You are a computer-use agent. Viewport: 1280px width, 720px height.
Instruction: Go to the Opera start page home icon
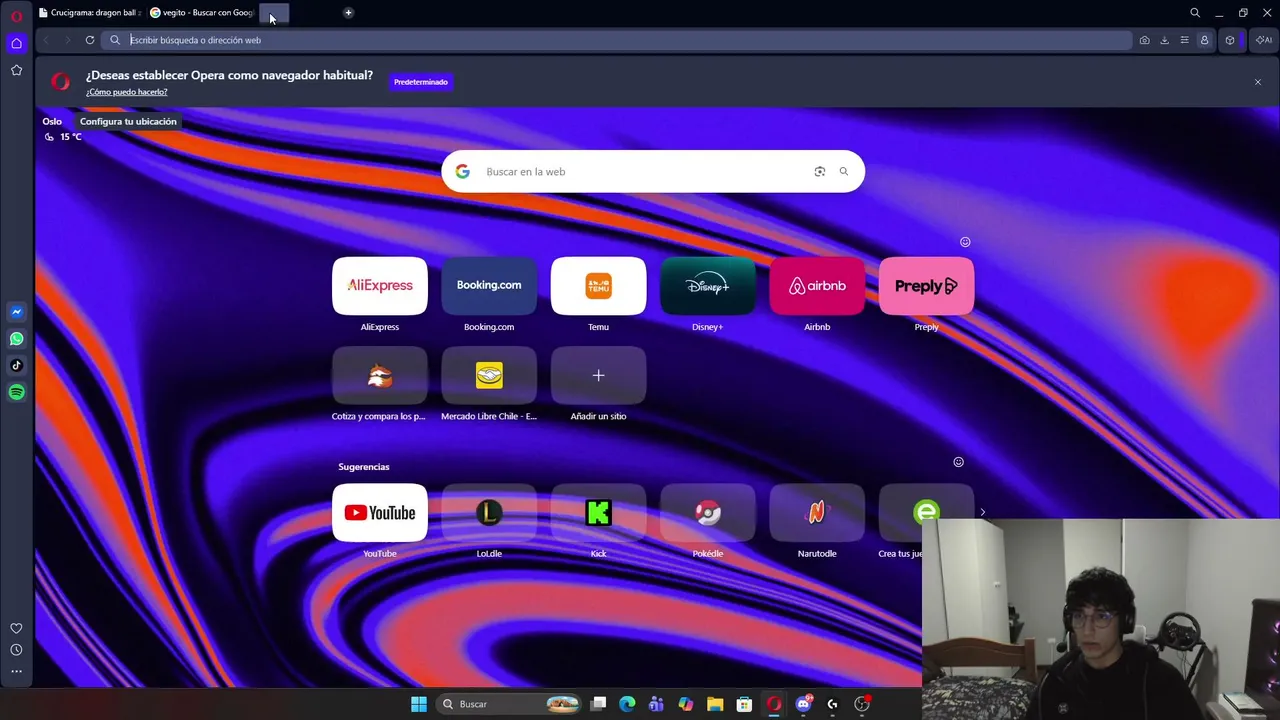16,43
